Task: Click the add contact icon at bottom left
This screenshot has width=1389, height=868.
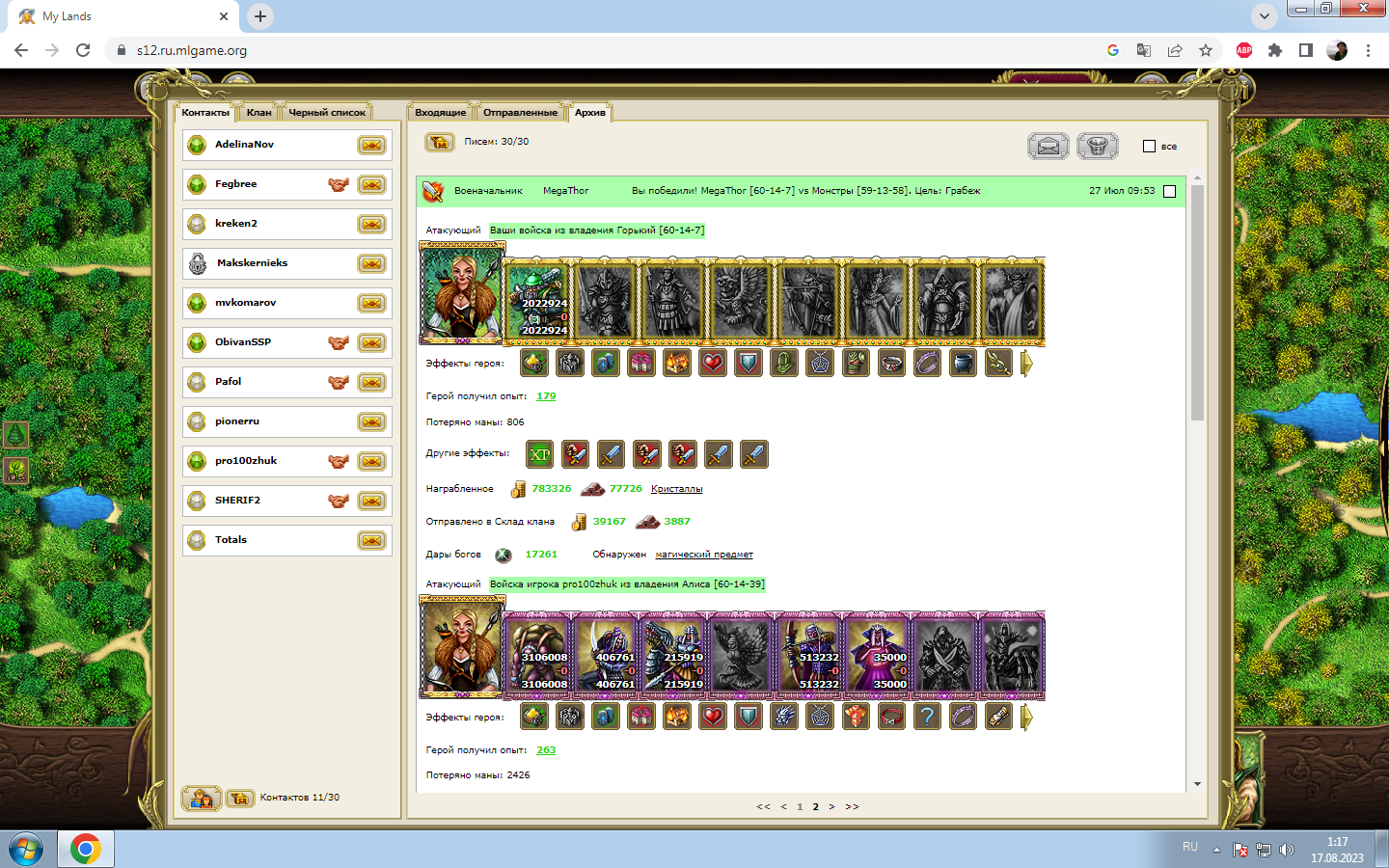Action: click(x=202, y=799)
